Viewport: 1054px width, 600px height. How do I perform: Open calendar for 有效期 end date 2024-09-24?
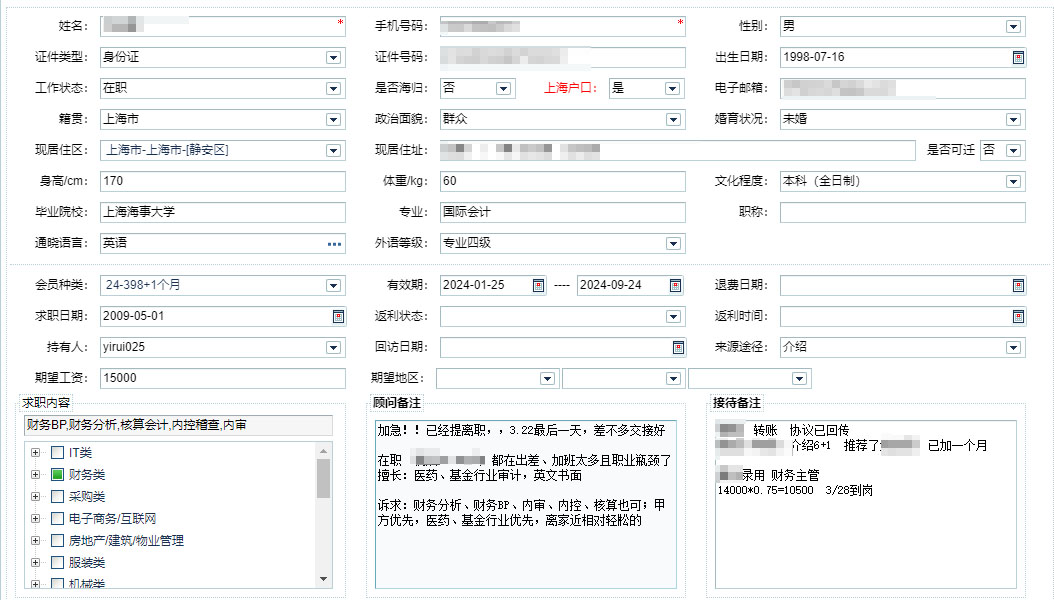tap(676, 286)
